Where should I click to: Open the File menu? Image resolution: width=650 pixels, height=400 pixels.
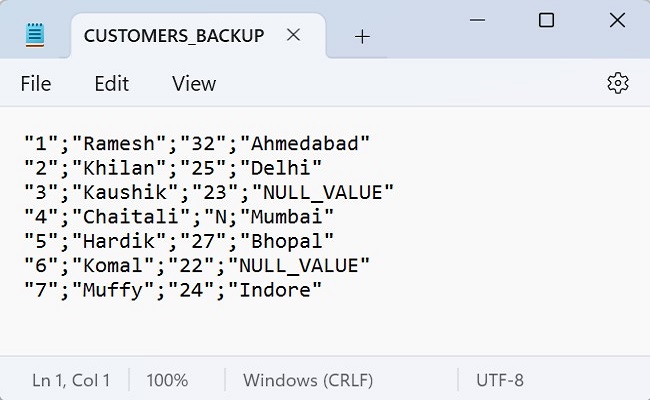click(x=36, y=84)
